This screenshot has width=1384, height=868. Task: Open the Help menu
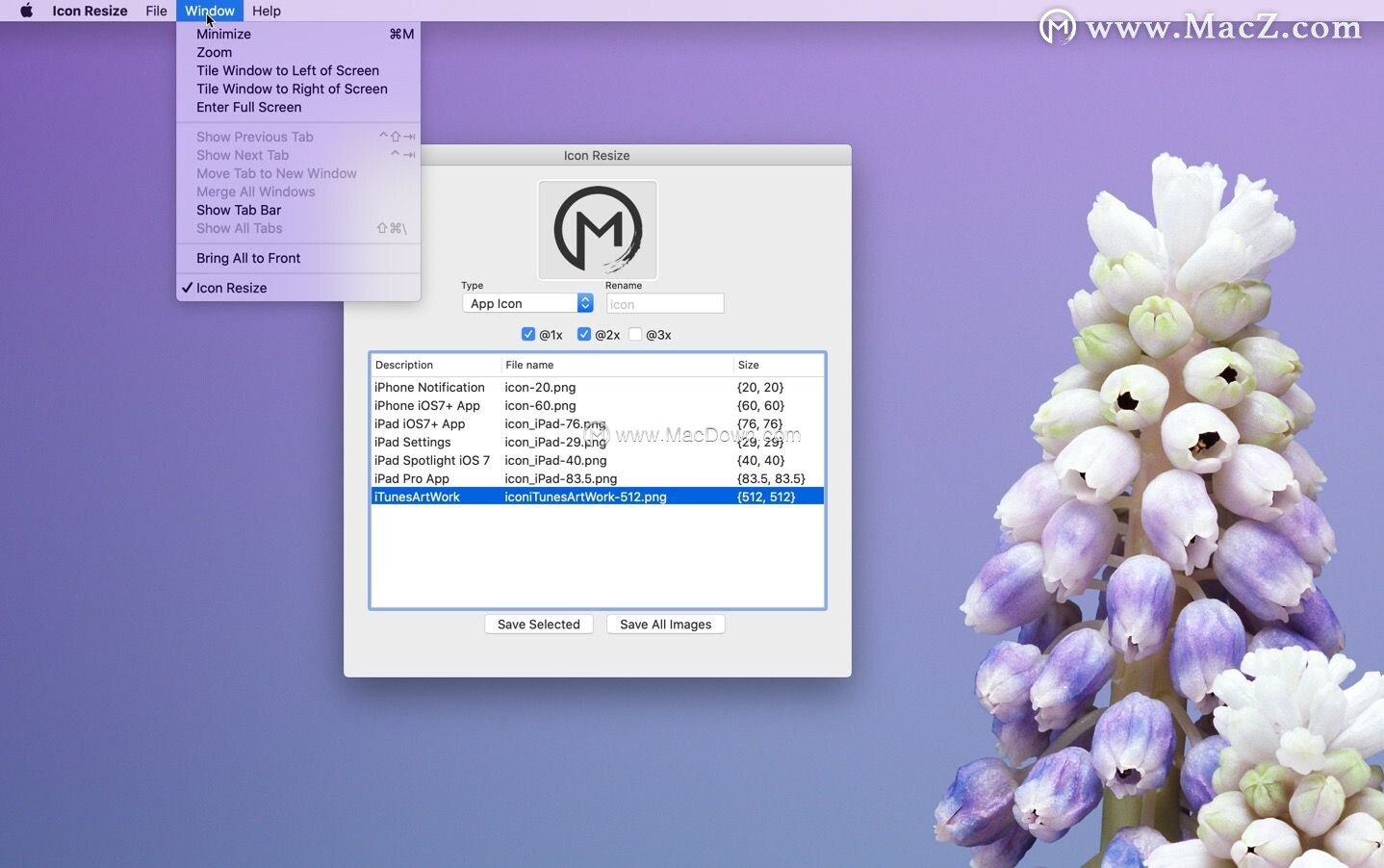click(x=267, y=11)
